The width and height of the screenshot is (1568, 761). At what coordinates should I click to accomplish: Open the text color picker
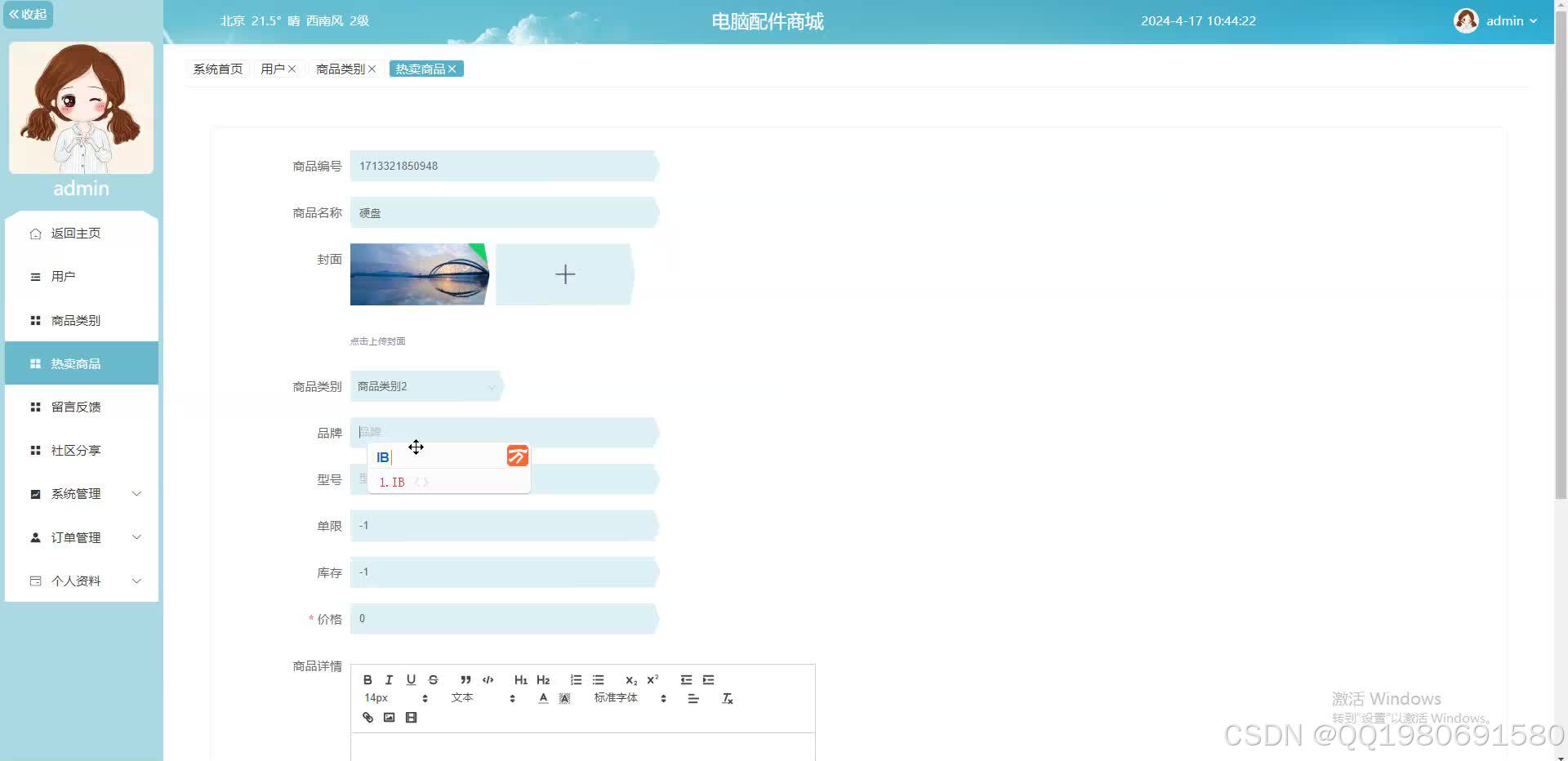click(543, 698)
